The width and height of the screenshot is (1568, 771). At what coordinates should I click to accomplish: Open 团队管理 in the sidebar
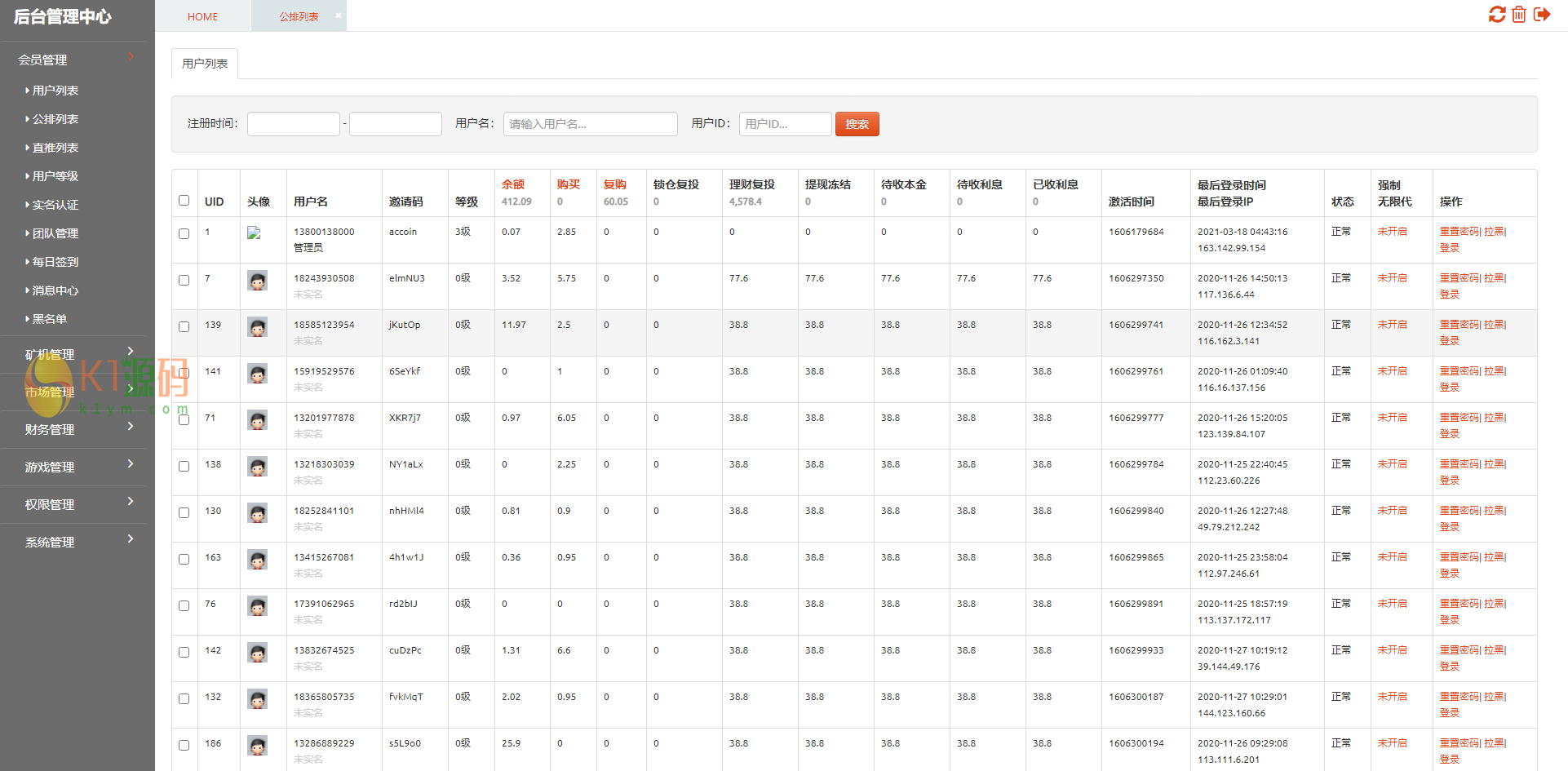[x=55, y=233]
